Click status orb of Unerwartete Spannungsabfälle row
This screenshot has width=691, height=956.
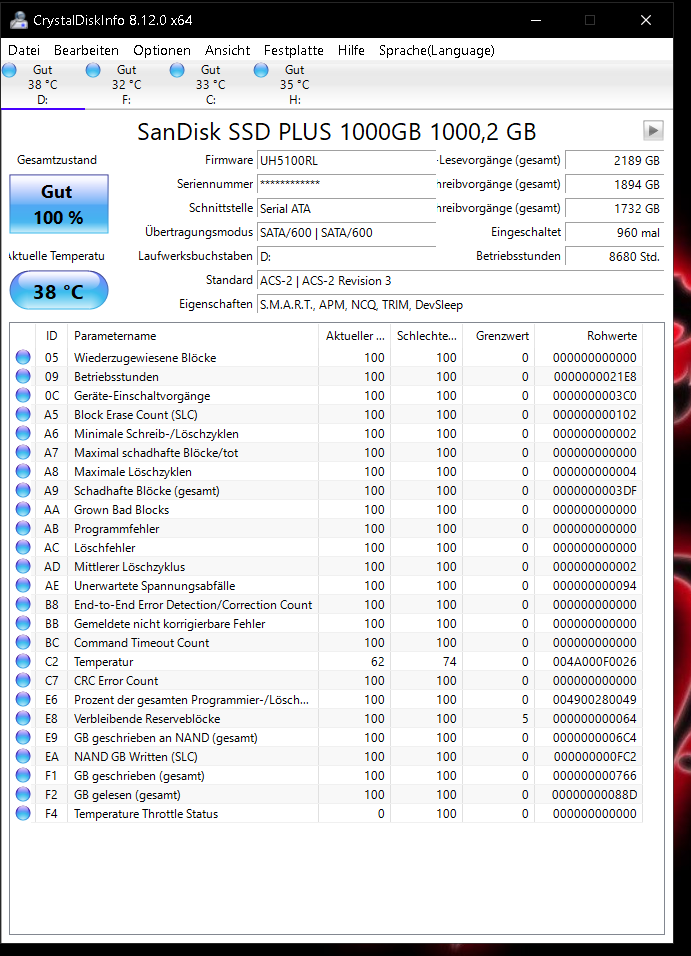coord(23,585)
